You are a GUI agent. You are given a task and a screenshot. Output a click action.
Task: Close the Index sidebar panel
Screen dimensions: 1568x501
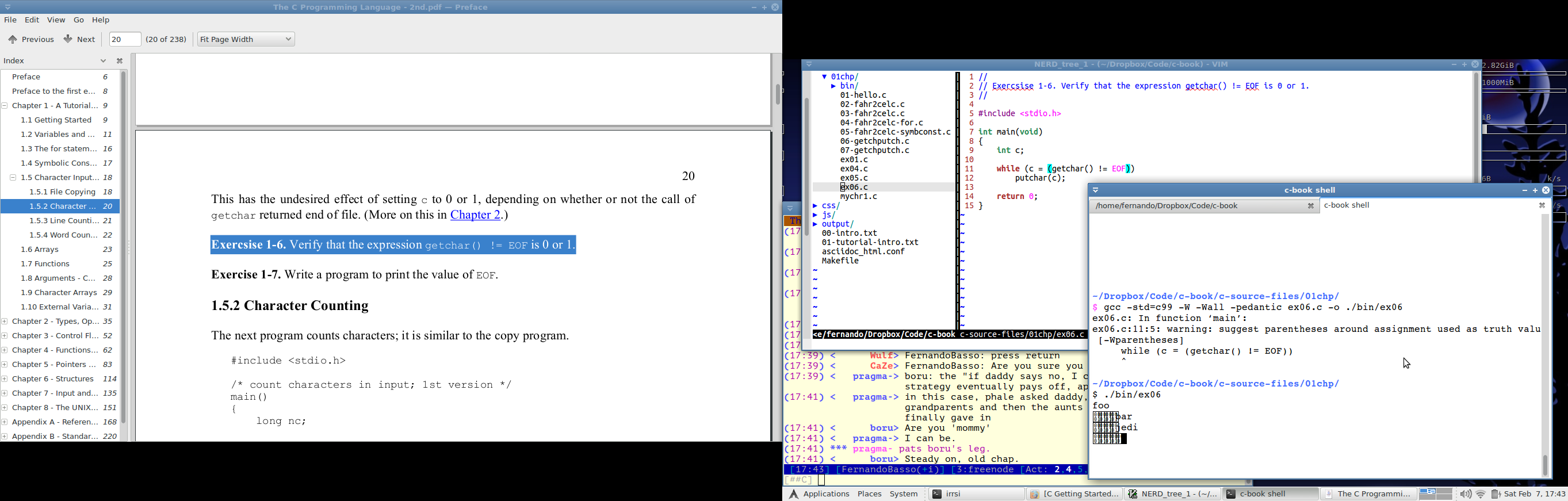click(120, 61)
